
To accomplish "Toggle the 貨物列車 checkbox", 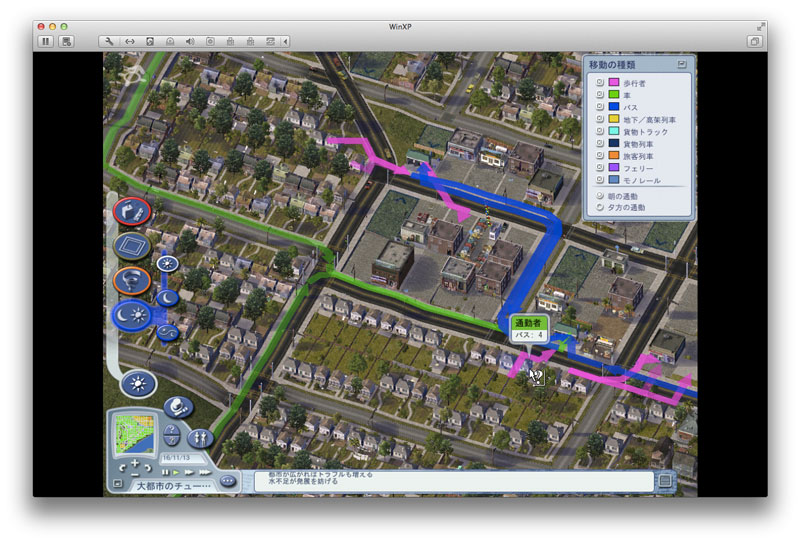I will tap(600, 143).
